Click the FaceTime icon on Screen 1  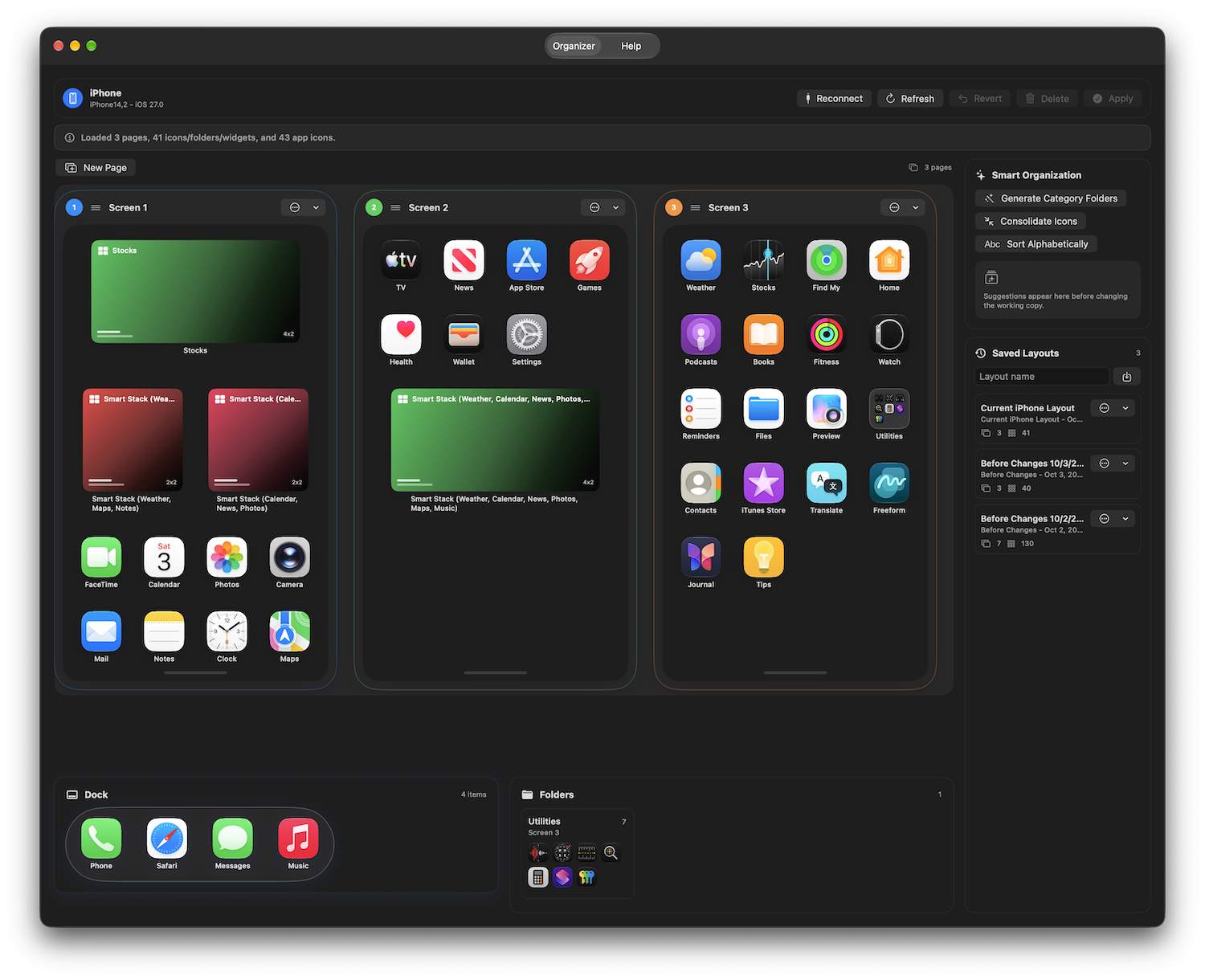[101, 557]
